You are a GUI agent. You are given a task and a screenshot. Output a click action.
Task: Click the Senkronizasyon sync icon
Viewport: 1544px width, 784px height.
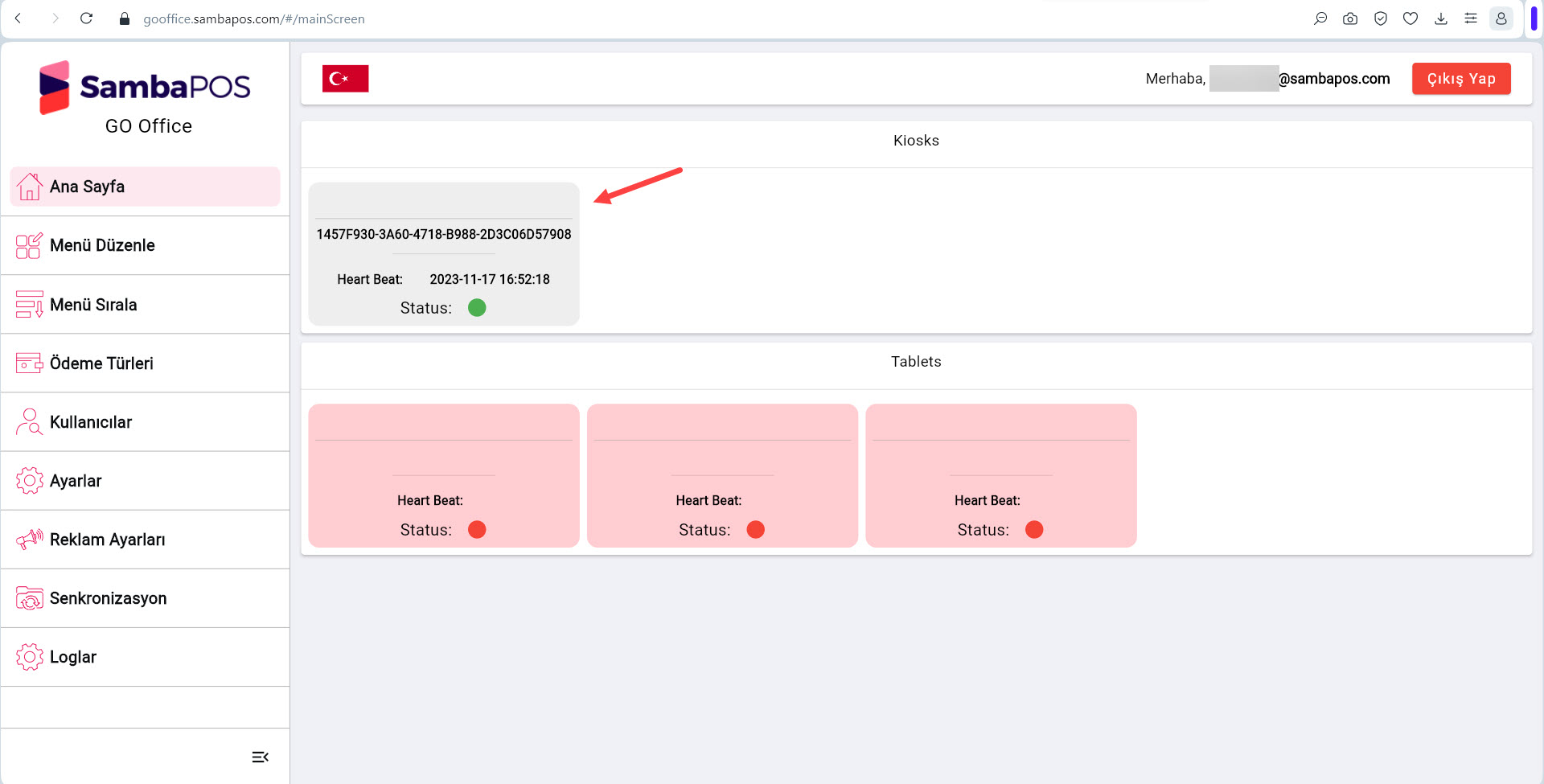[x=30, y=598]
